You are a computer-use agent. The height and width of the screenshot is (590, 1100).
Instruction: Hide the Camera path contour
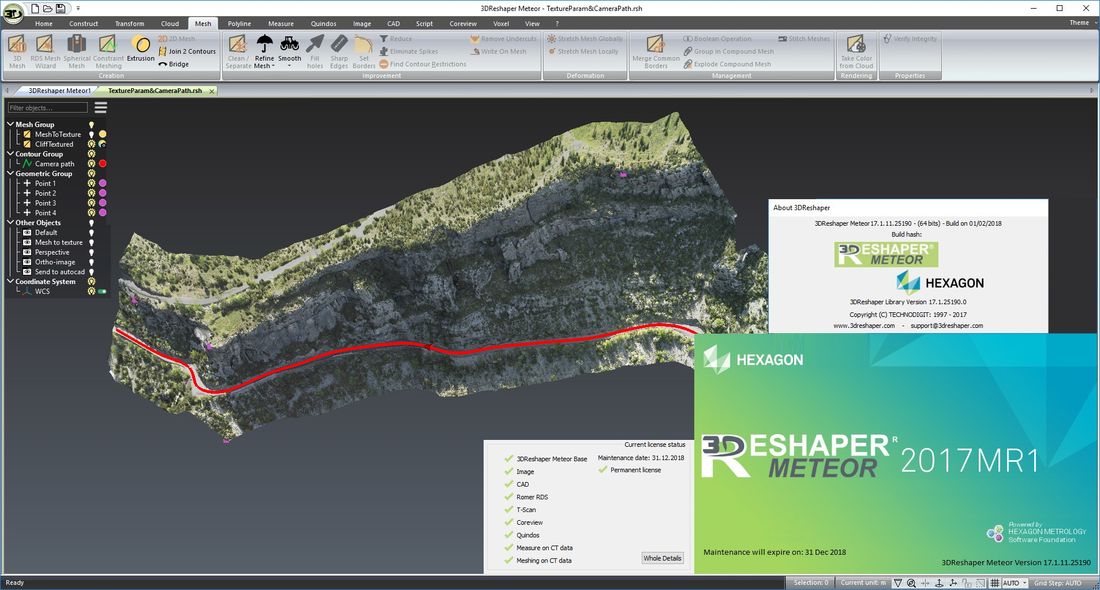tap(91, 163)
